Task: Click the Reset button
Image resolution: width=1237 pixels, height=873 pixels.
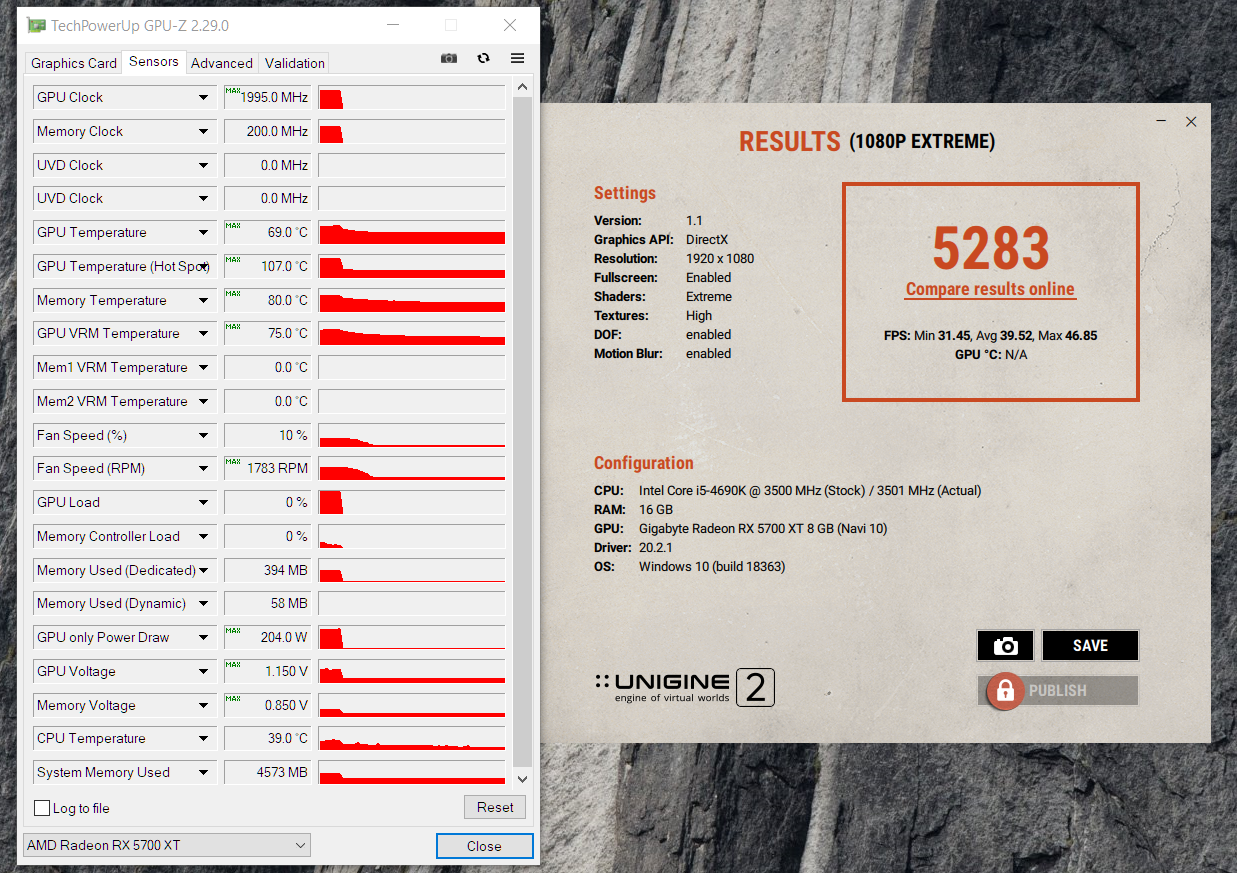Action: point(495,807)
